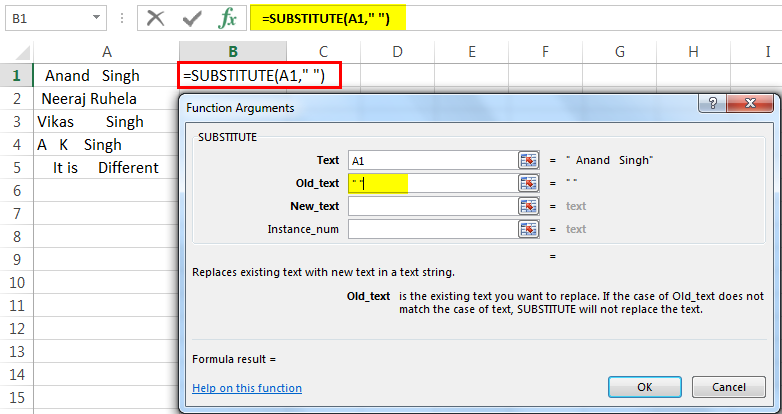
Task: Close the Function Arguments dialog
Action: coord(750,104)
